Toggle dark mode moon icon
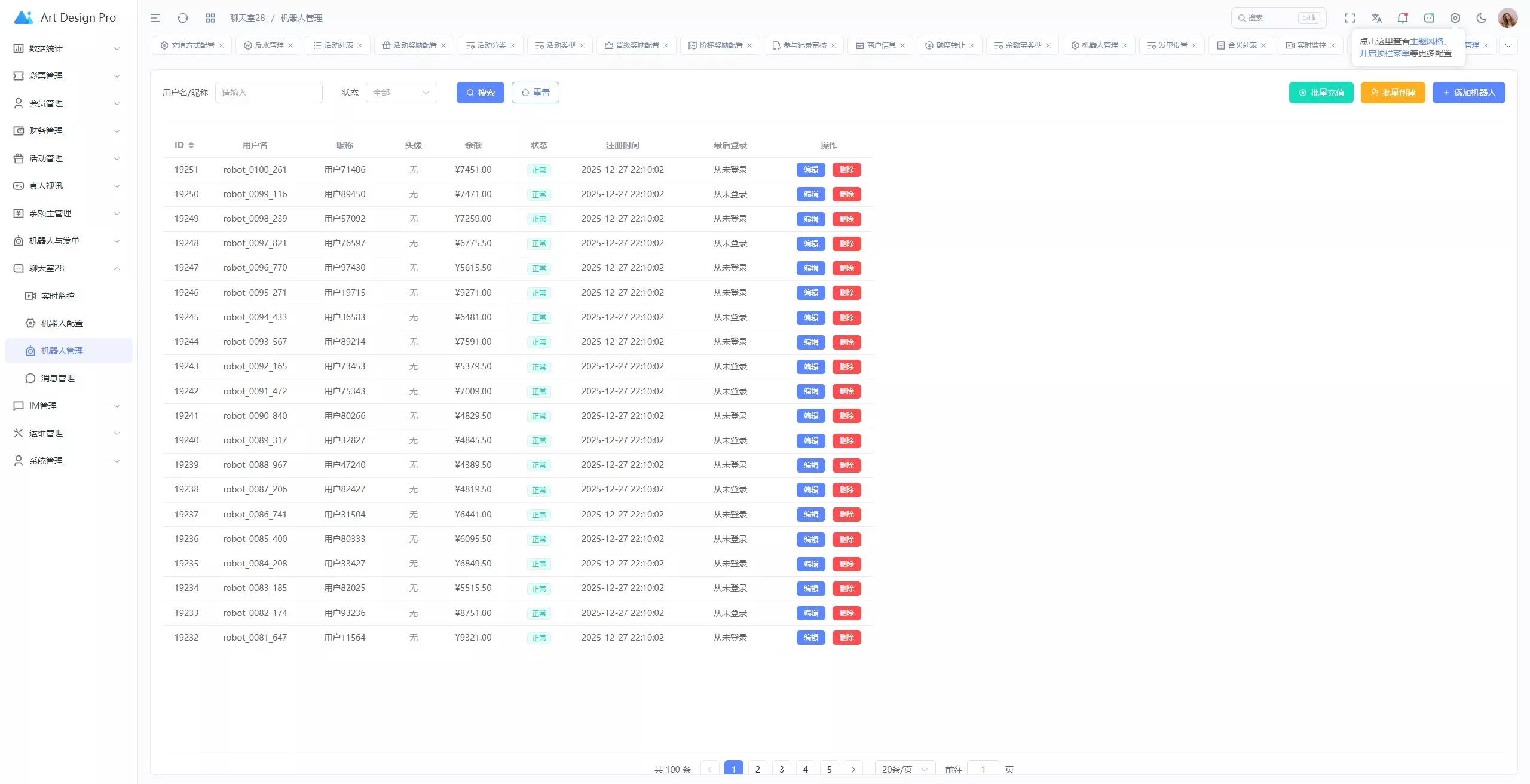This screenshot has width=1530, height=784. pos(1482,18)
